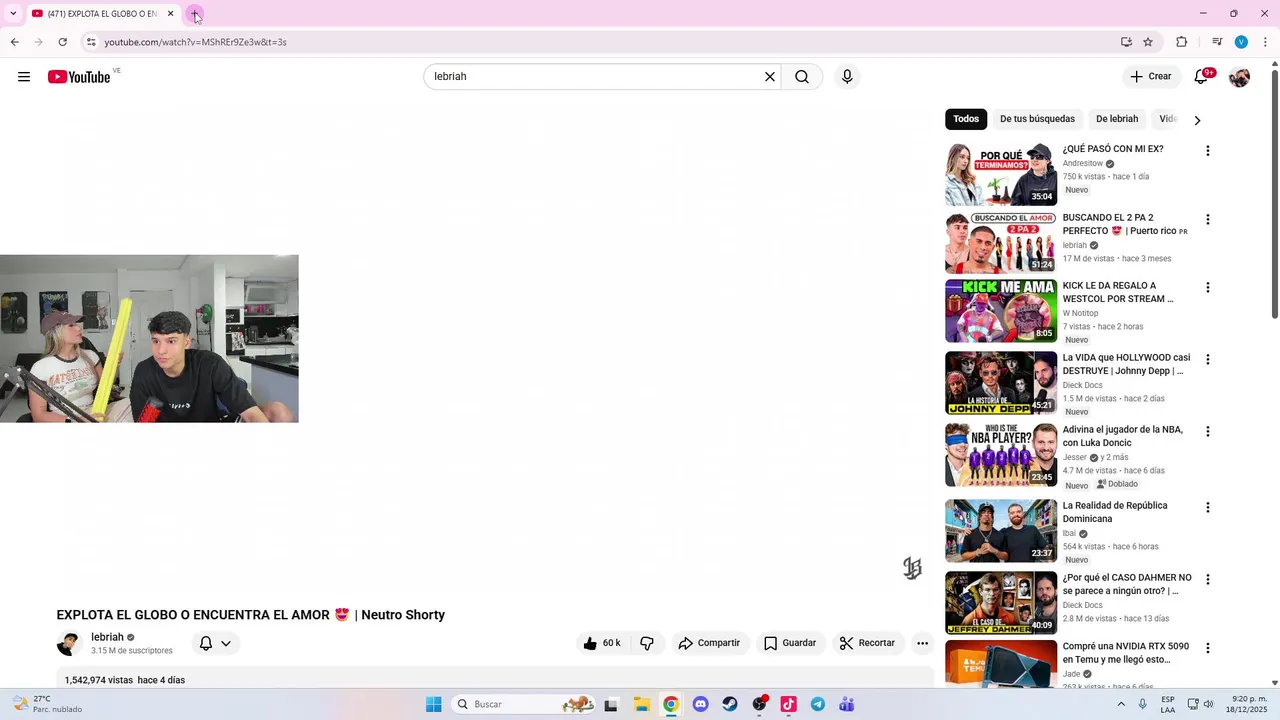Select the De lebriah filter chip
Image resolution: width=1280 pixels, height=720 pixels.
coord(1117,119)
